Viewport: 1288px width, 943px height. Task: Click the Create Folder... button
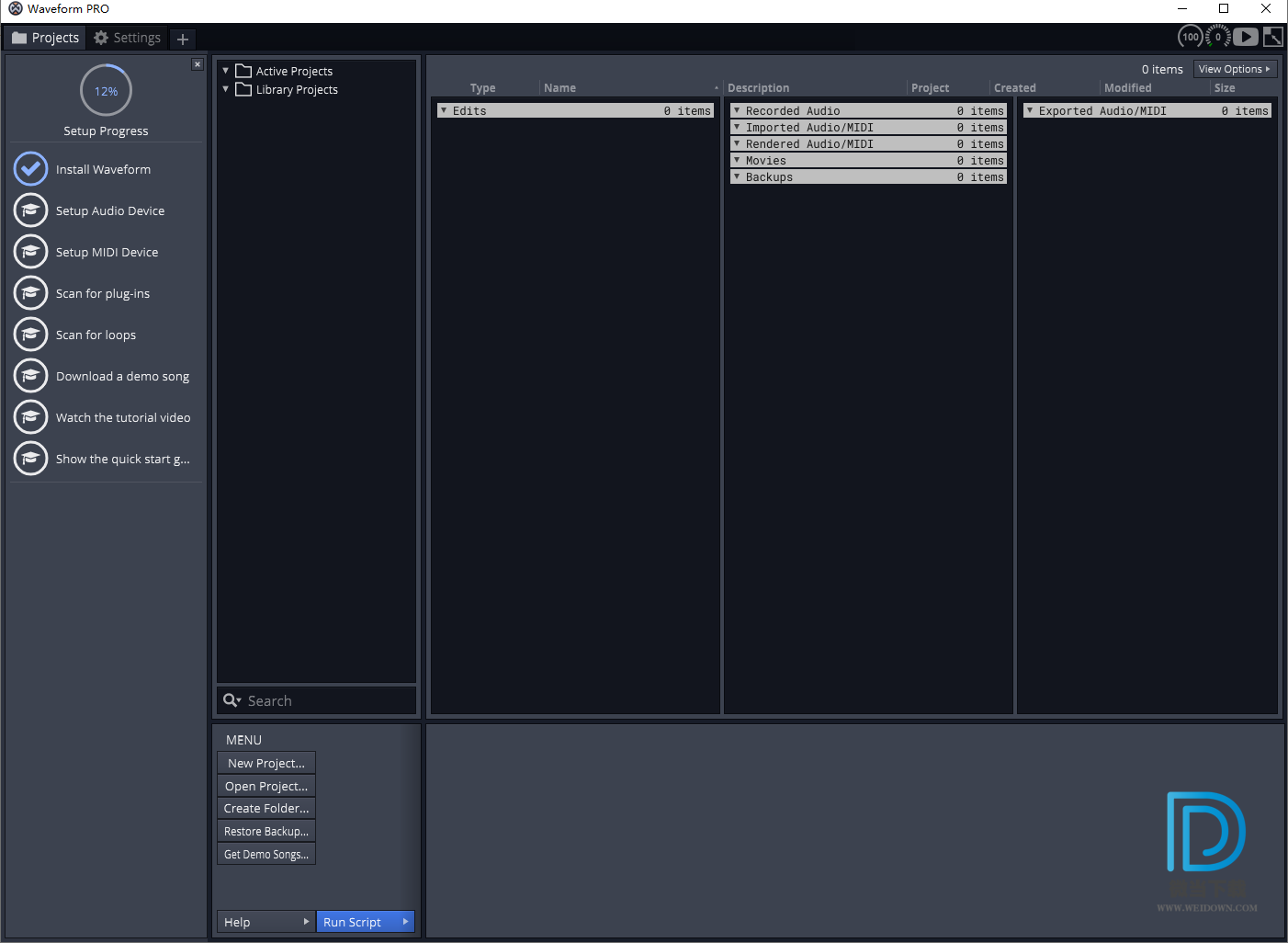[266, 808]
